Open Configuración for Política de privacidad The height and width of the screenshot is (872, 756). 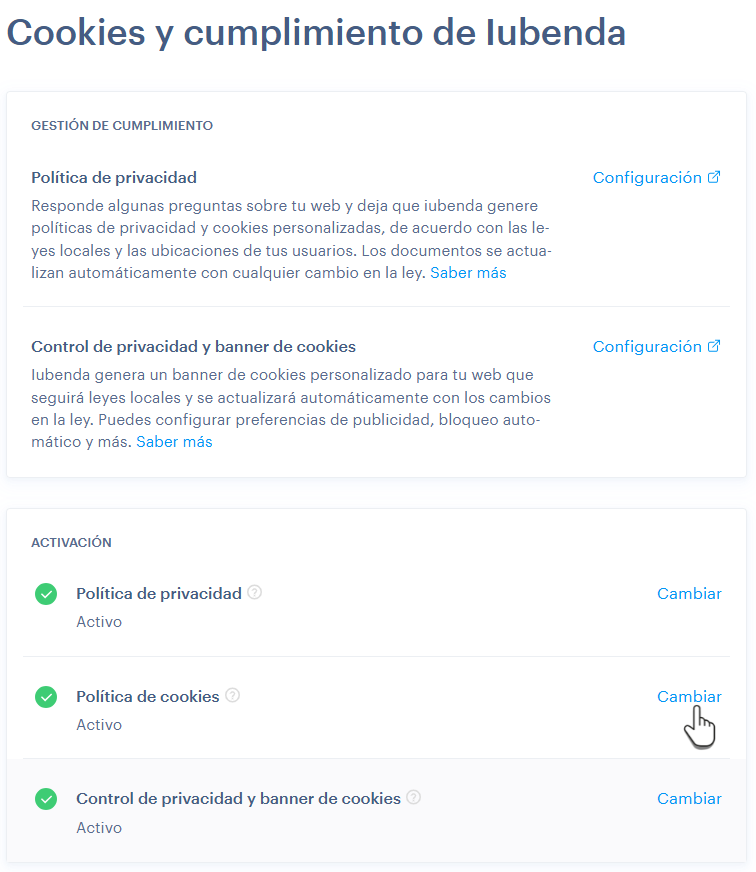[649, 176]
